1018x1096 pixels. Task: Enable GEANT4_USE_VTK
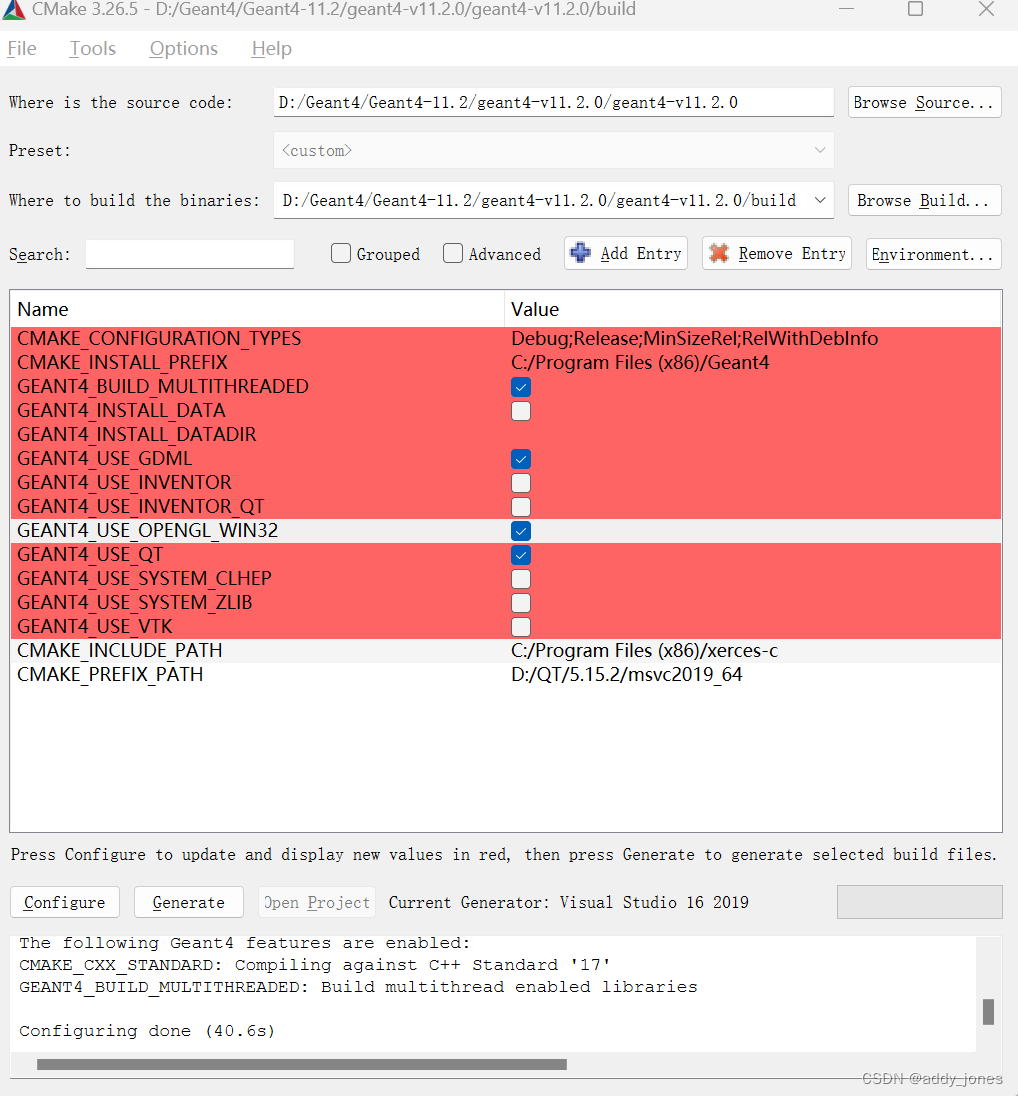tap(520, 627)
